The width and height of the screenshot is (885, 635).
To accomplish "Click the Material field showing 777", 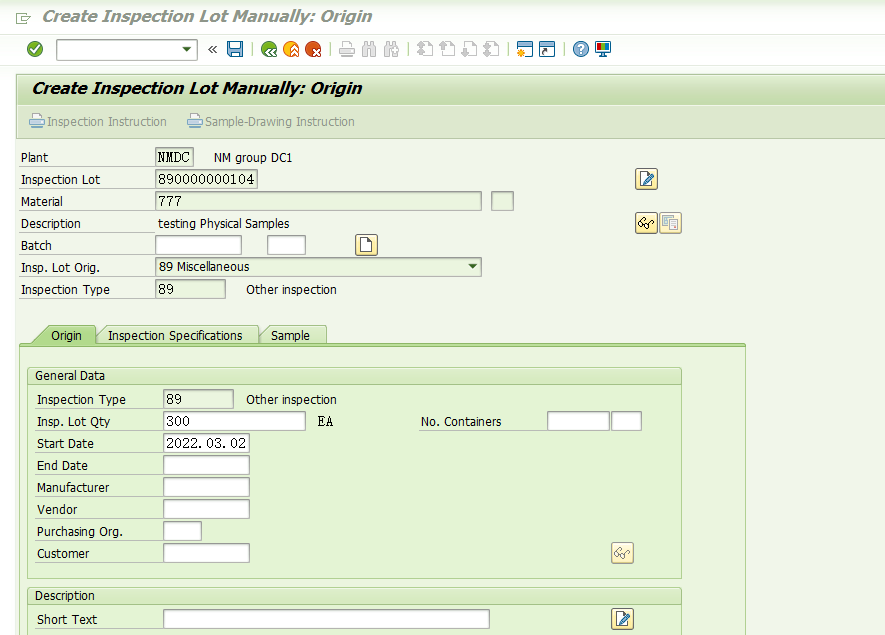I will pyautogui.click(x=318, y=201).
